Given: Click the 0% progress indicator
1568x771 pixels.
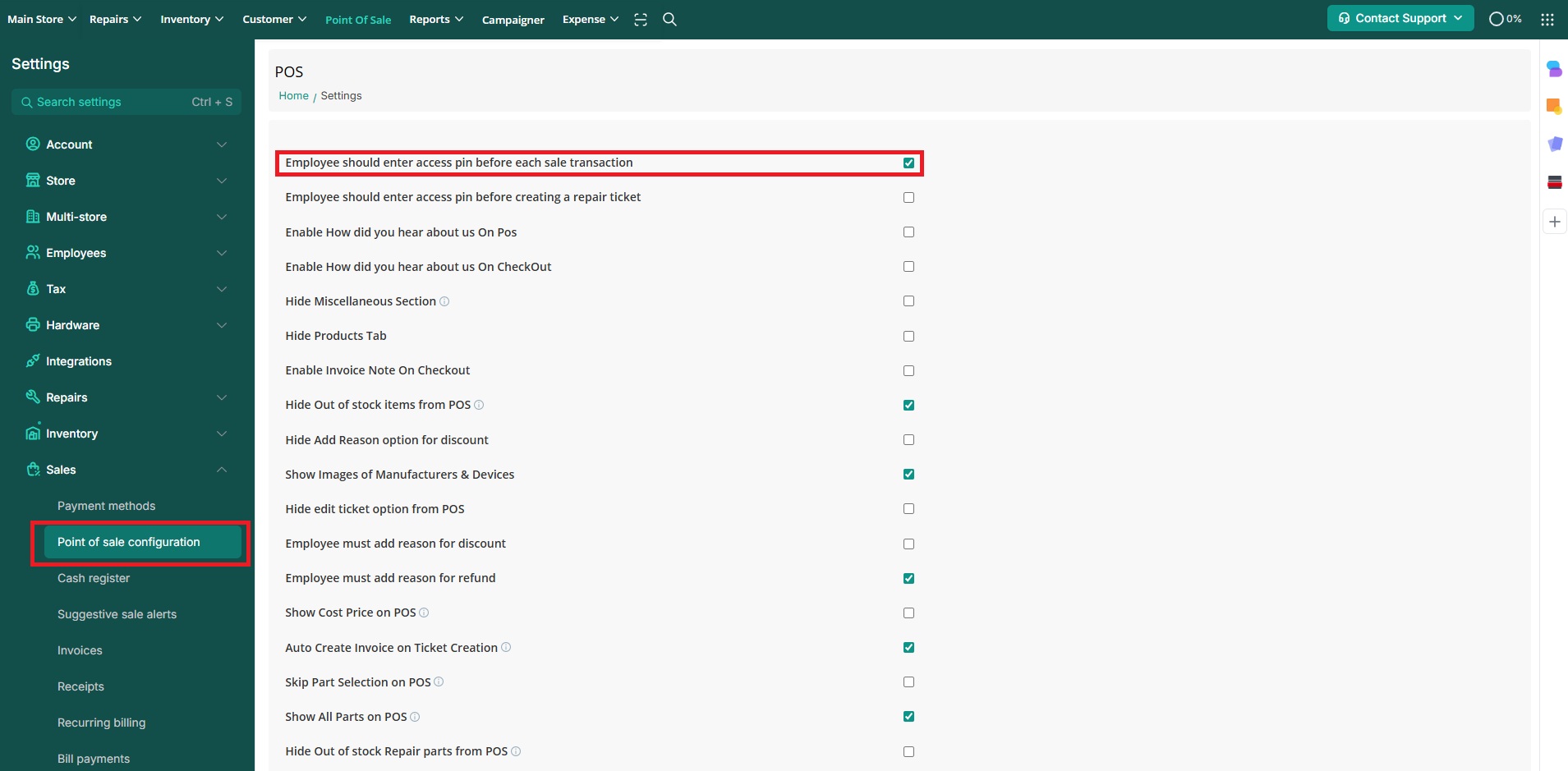Looking at the screenshot, I should (x=1505, y=19).
